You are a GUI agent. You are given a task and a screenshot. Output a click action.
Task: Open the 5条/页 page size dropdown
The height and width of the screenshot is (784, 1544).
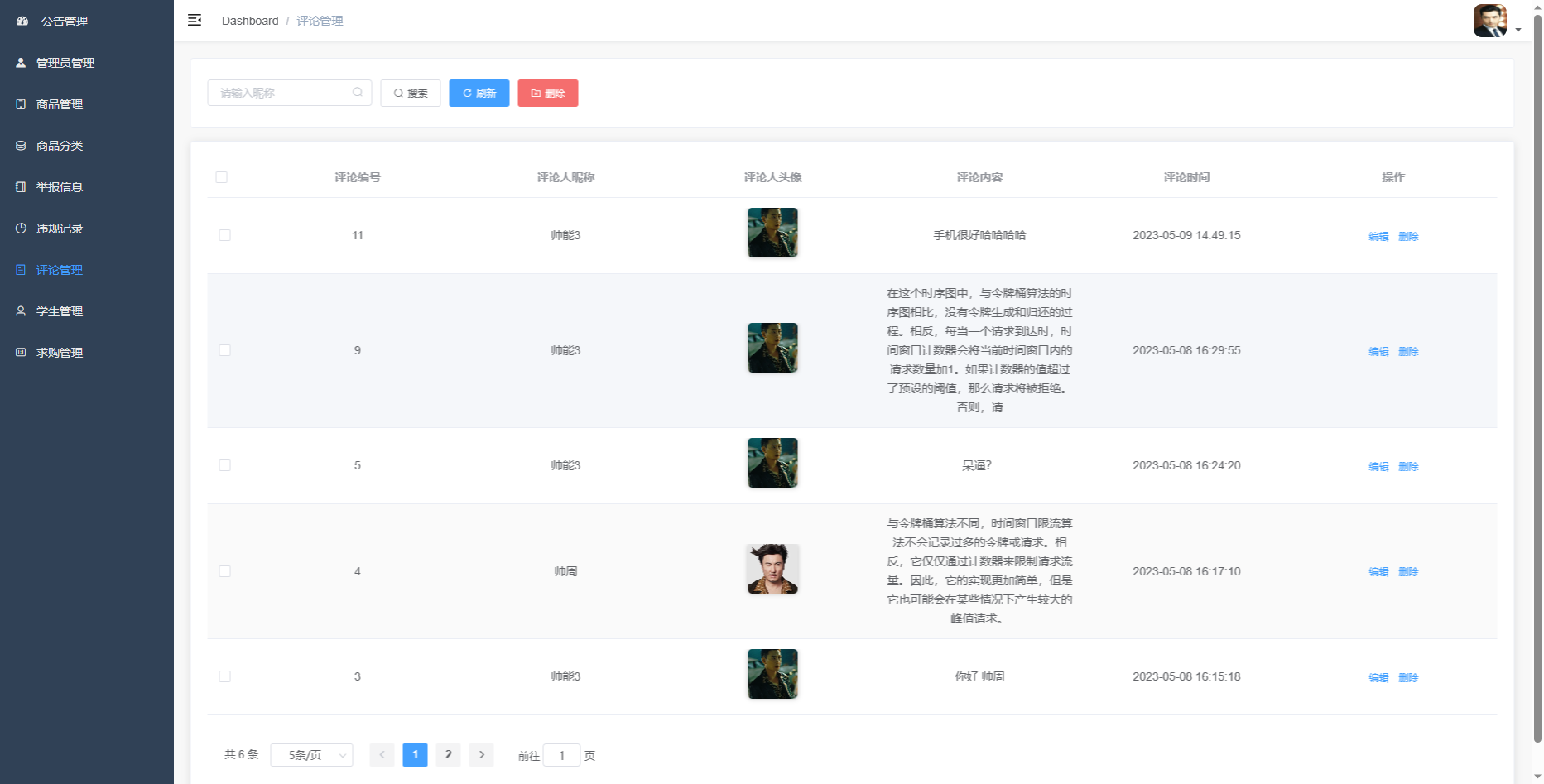312,754
